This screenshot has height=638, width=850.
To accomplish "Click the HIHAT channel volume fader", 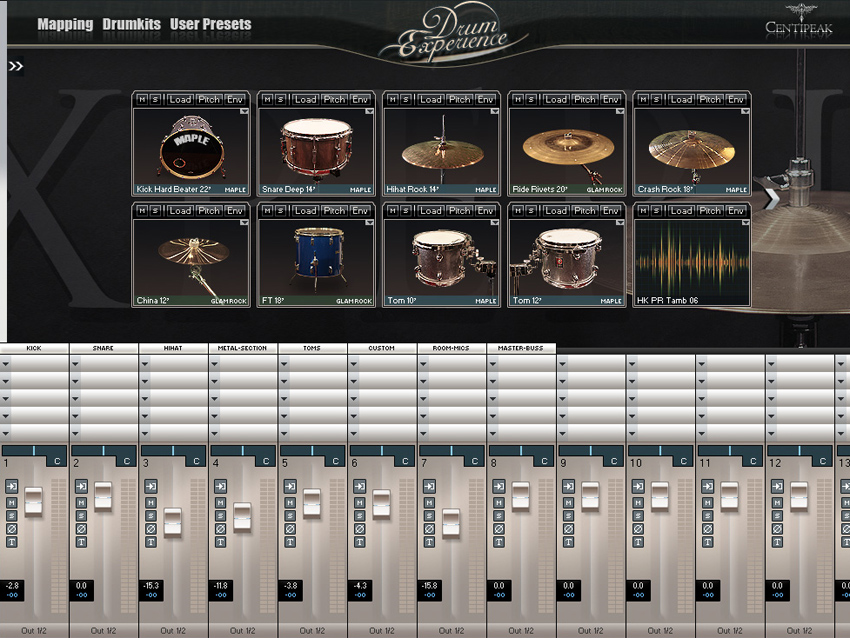I will tap(173, 522).
